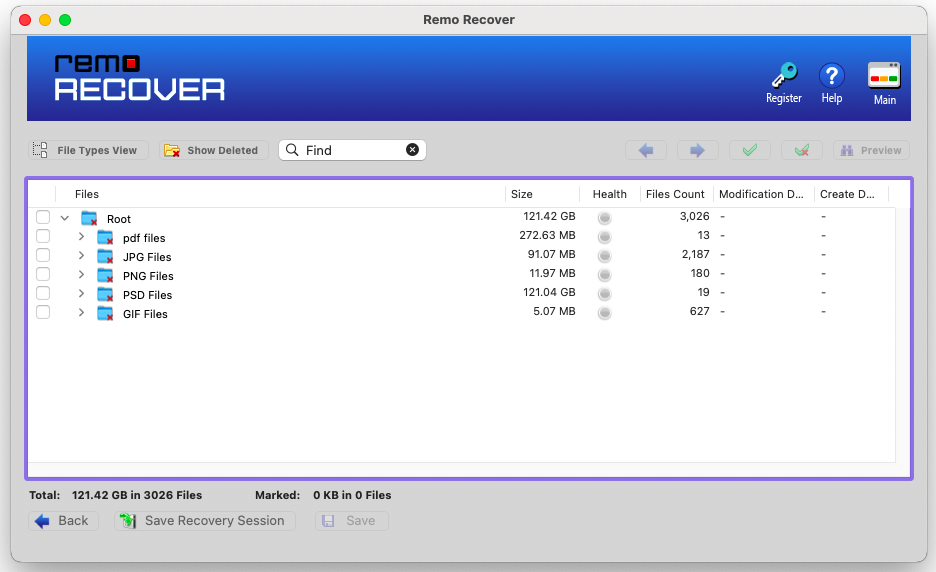Select the pdf files folder icon
Viewport: 936px width, 572px height.
[x=106, y=238]
